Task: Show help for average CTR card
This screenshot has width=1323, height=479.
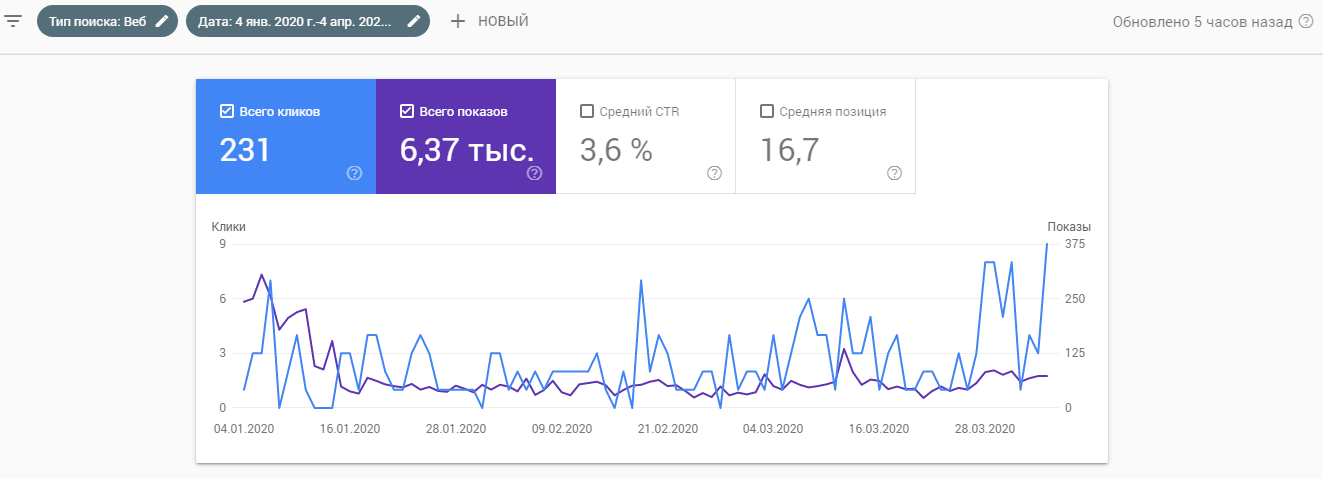Action: tap(714, 173)
